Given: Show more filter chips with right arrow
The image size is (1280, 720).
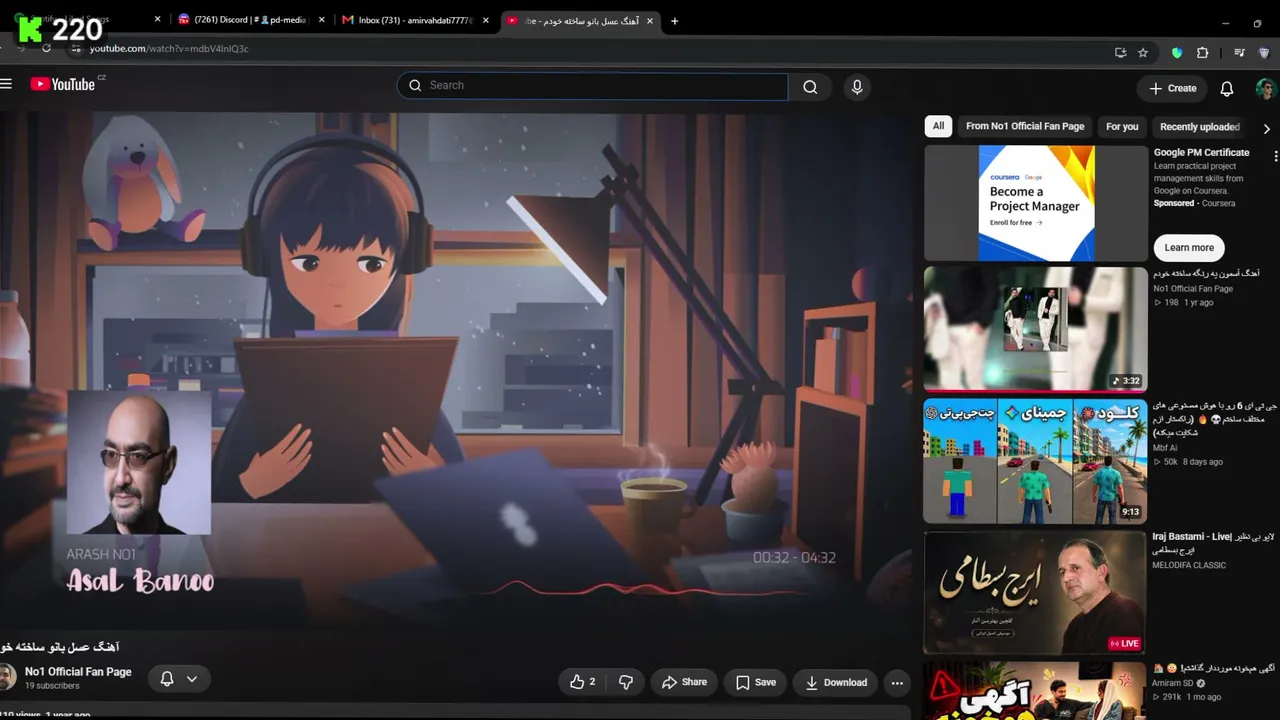Looking at the screenshot, I should pyautogui.click(x=1267, y=128).
